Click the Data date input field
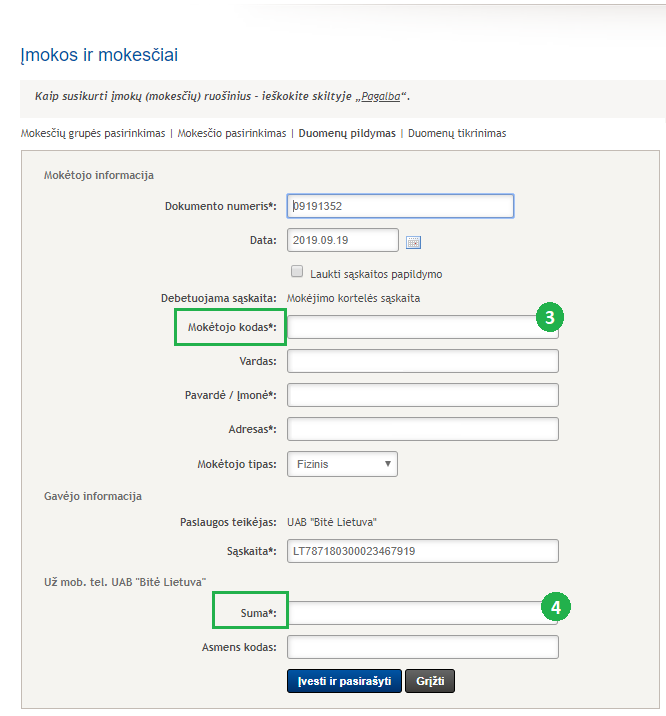666x716 pixels. (x=343, y=241)
